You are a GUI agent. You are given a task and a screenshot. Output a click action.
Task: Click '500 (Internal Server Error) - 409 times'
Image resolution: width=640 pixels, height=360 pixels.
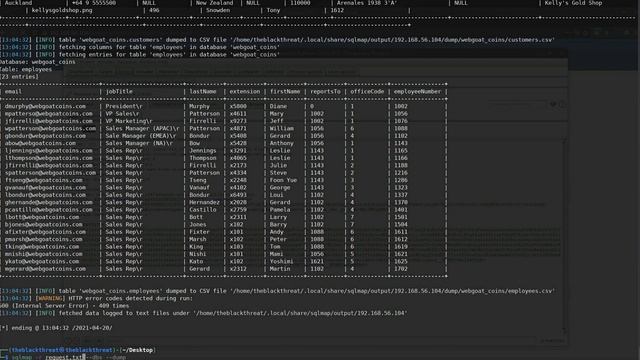pos(64,306)
